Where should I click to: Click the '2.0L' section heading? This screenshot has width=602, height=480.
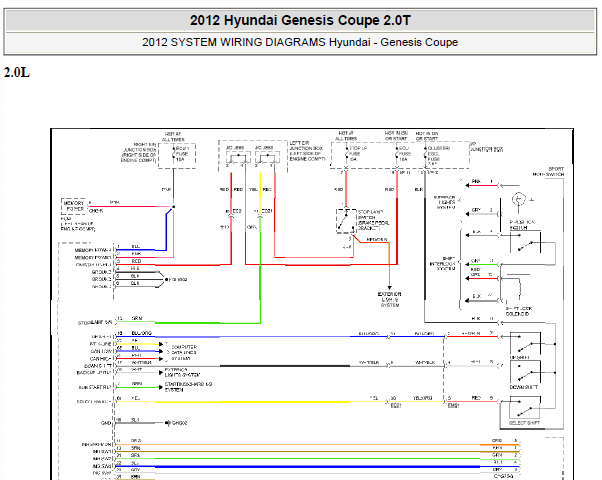pyautogui.click(x=17, y=72)
